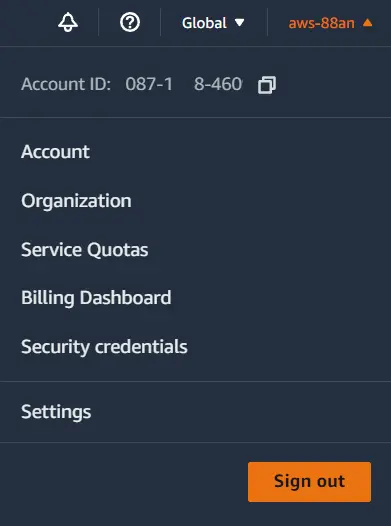Viewport: 391px width, 526px height.
Task: Click the '087-1' portion of the ID
Action: click(149, 84)
